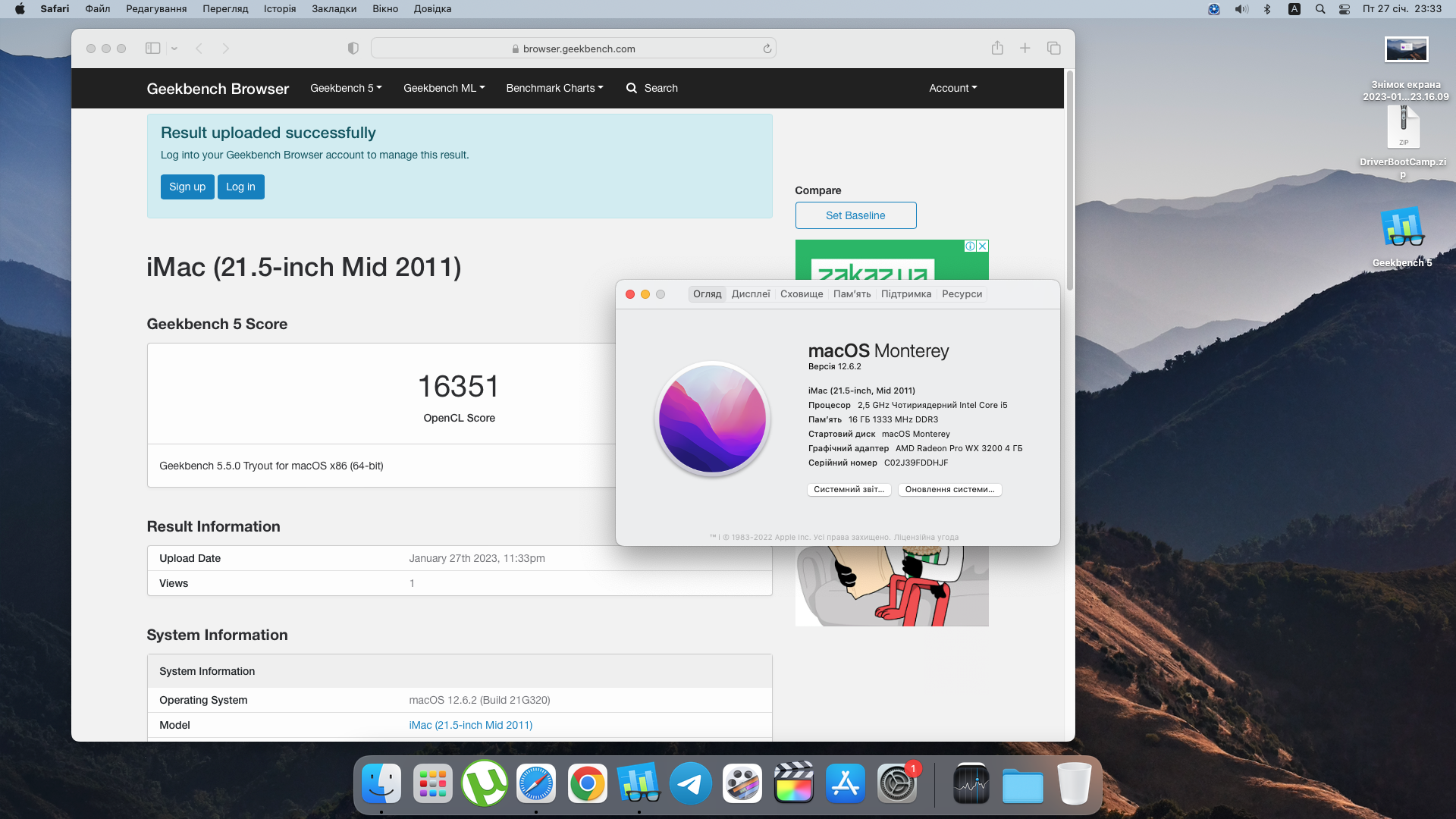Open a new tab with plus icon
The width and height of the screenshot is (1456, 819).
1025,49
